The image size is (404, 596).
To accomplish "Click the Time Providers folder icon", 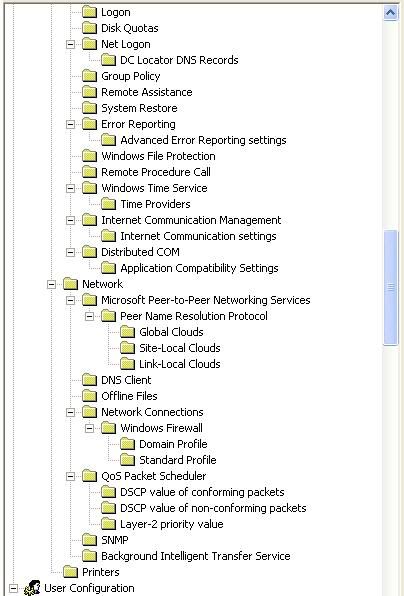I will 108,204.
